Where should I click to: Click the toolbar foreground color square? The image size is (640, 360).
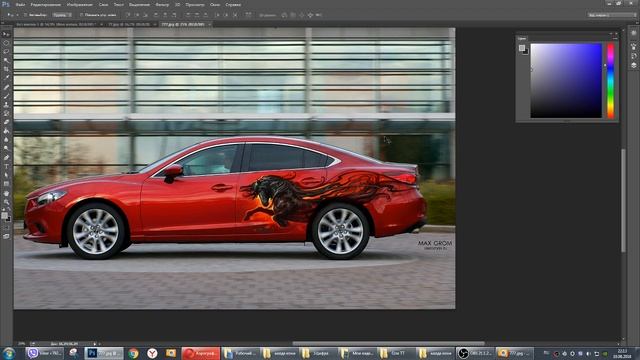click(4, 216)
